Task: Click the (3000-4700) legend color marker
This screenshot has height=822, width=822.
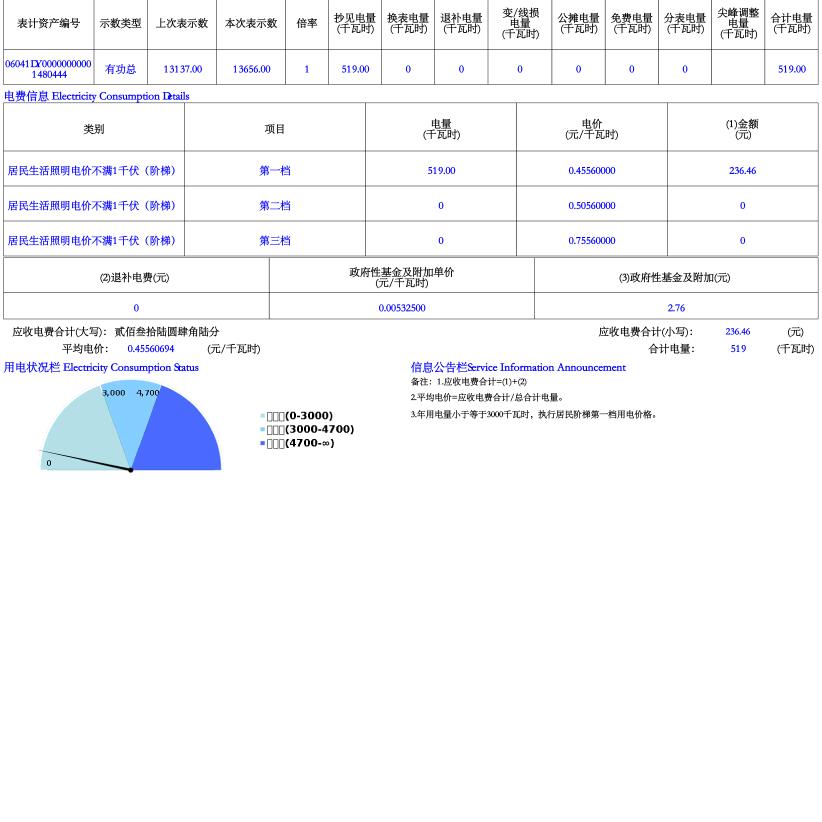Action: (263, 430)
